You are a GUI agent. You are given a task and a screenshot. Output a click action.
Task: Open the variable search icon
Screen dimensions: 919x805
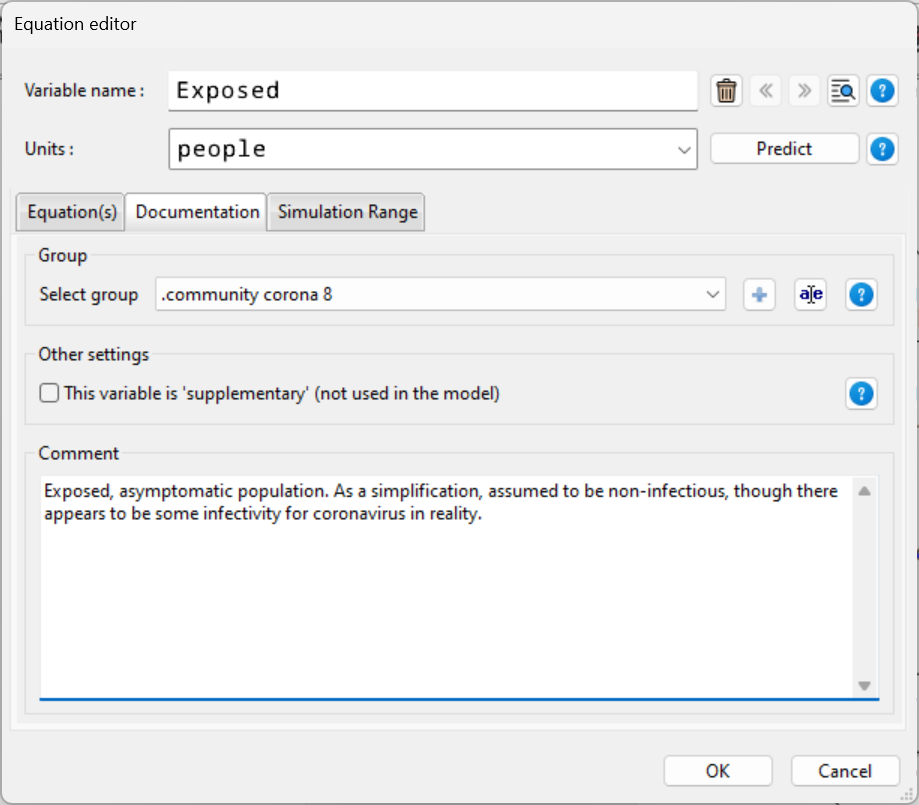(x=843, y=90)
